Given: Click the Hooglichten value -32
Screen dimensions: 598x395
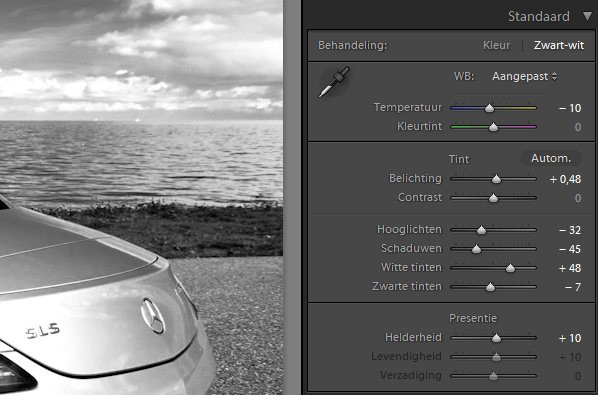Looking at the screenshot, I should (570, 230).
